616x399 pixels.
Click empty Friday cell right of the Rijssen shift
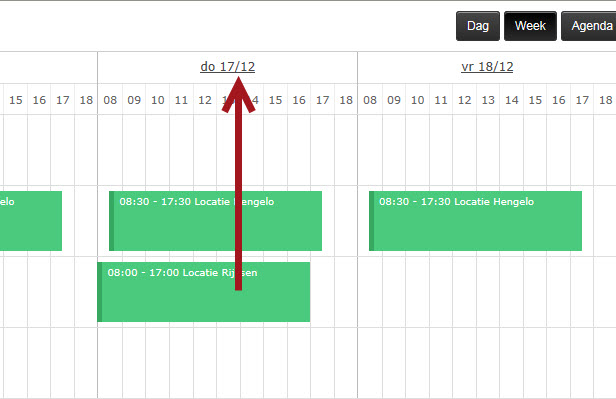487,292
